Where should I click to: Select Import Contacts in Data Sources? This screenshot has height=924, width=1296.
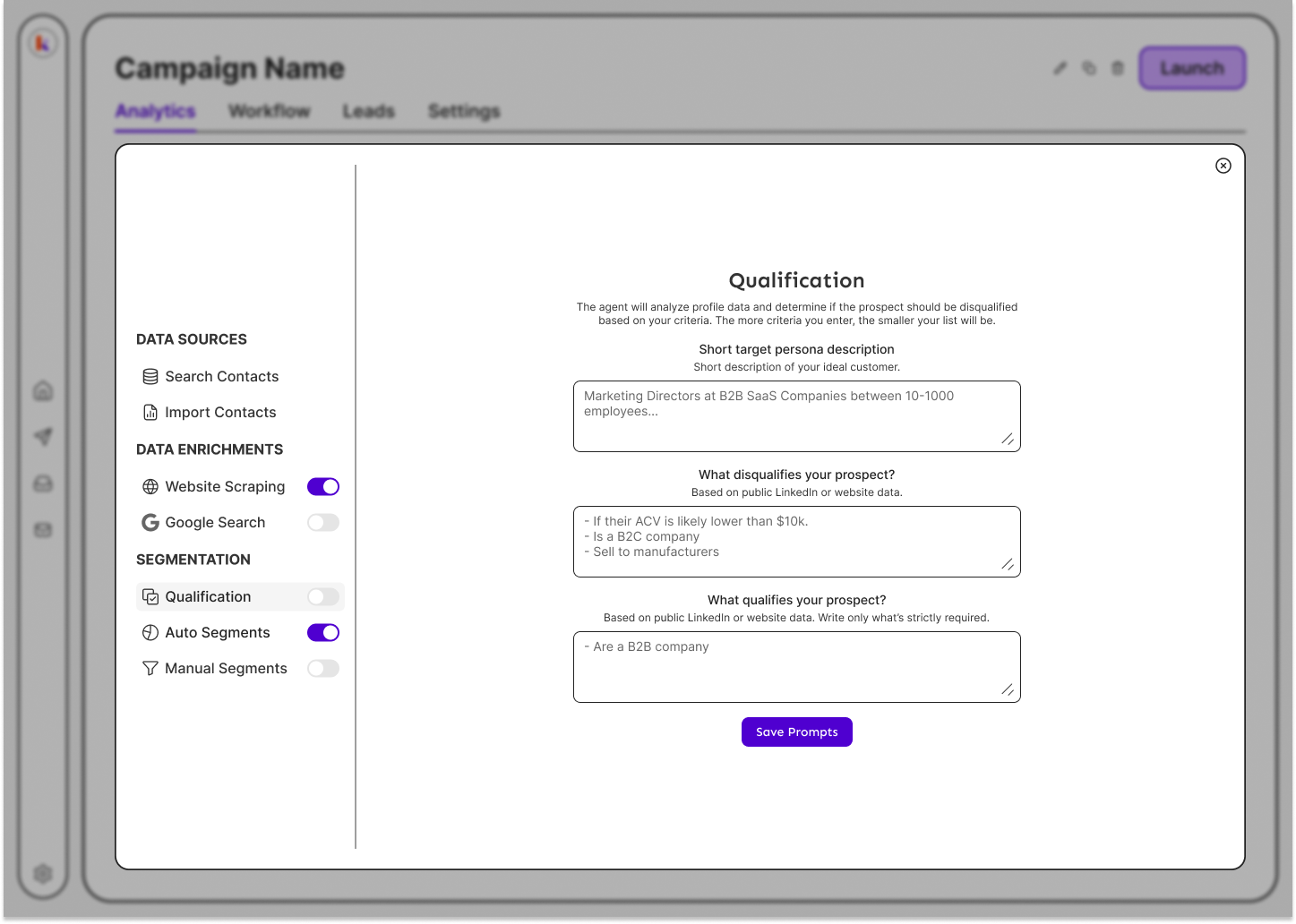220,413
